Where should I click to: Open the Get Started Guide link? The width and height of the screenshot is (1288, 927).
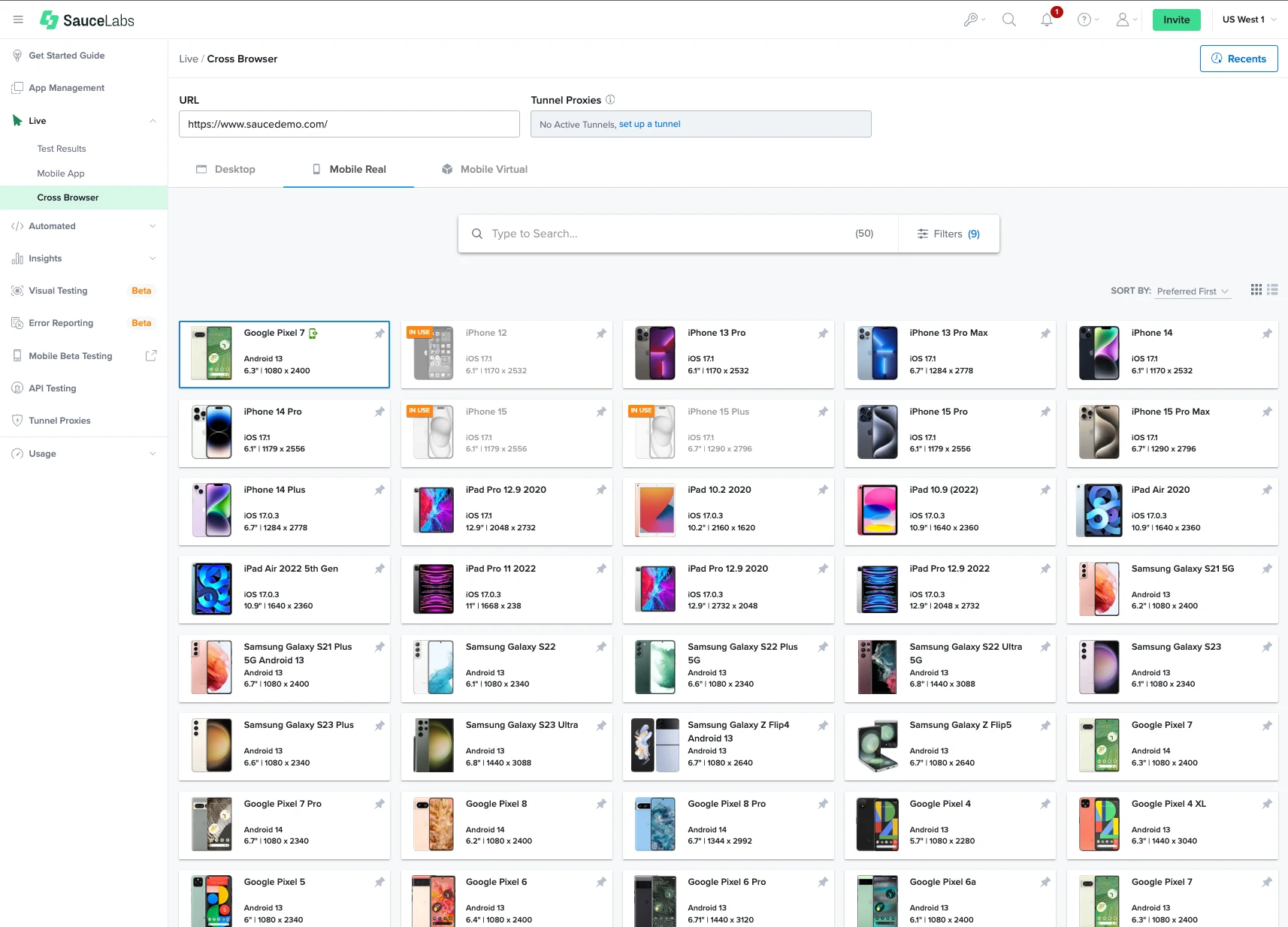(x=67, y=56)
